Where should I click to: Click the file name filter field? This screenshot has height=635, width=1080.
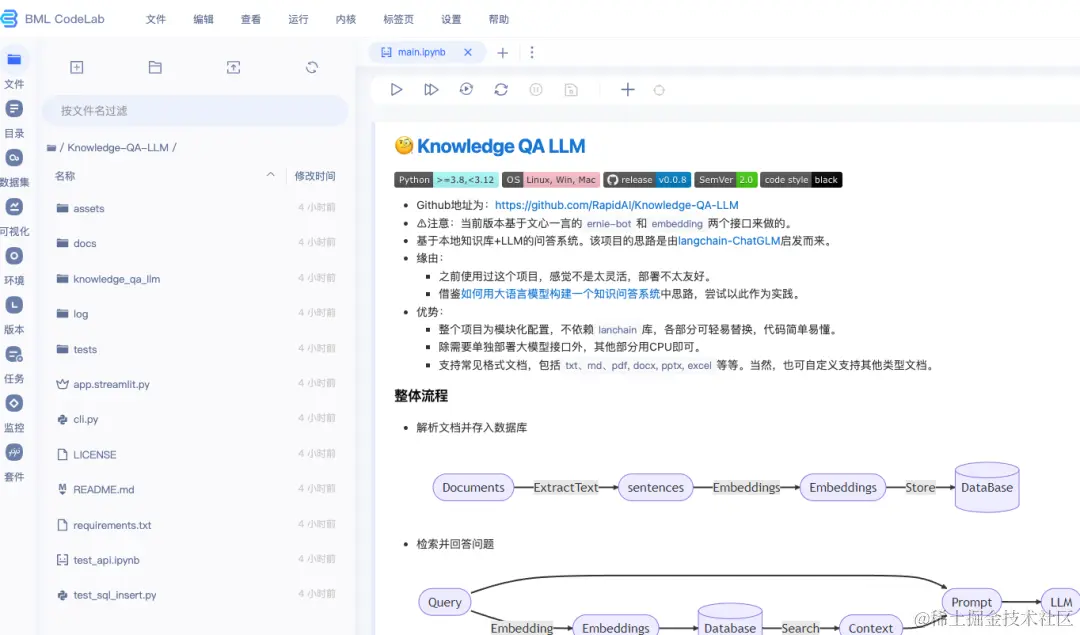coord(195,111)
